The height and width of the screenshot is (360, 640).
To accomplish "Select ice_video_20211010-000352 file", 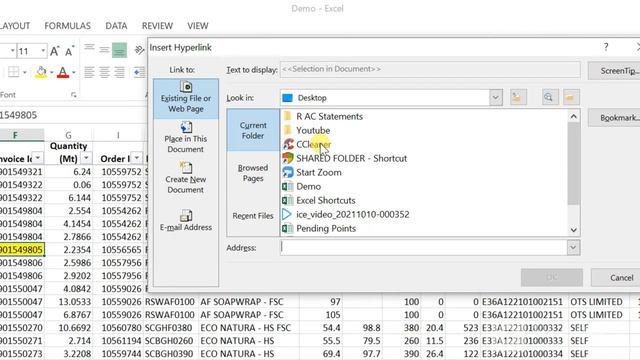I will pos(346,214).
